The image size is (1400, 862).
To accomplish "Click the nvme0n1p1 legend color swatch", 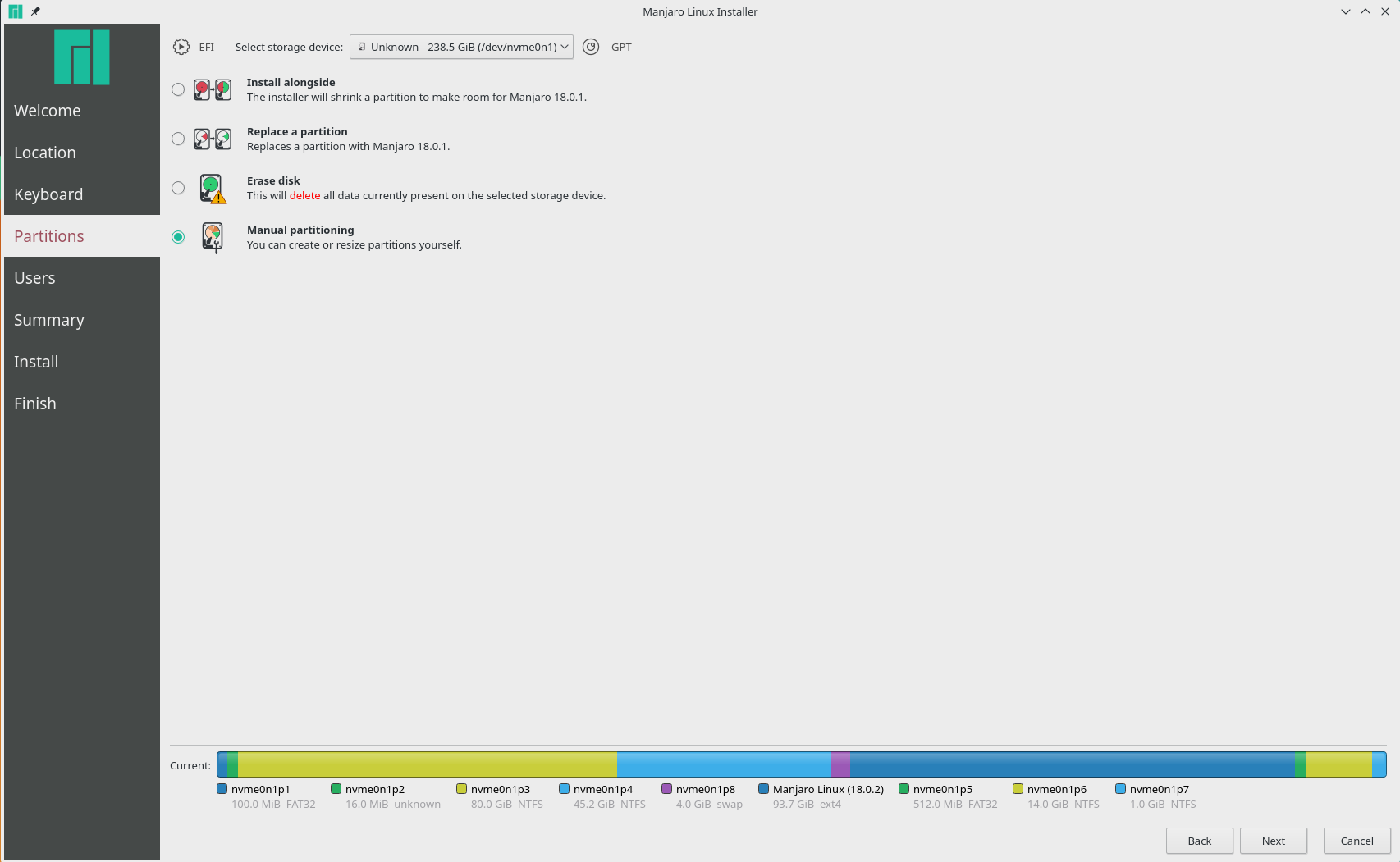I will 222,789.
